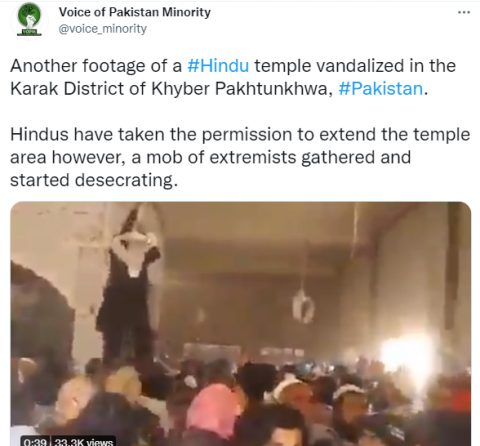
Task: Click the 33.3K views counter
Action: [x=83, y=441]
